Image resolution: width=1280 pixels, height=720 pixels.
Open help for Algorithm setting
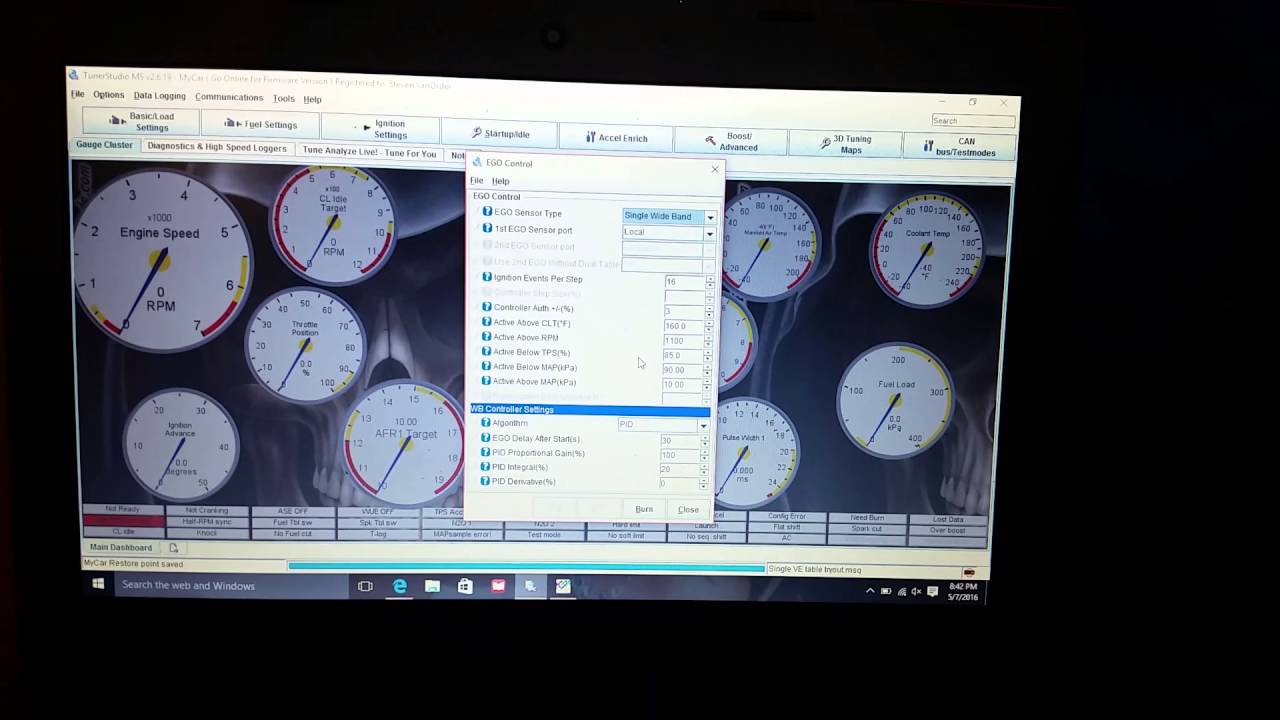(485, 422)
